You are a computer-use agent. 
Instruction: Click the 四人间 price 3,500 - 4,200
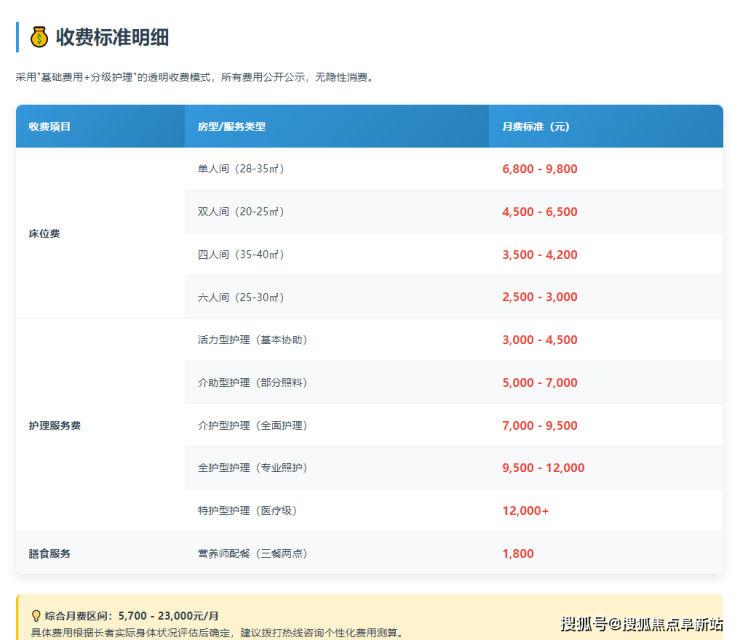tap(539, 255)
